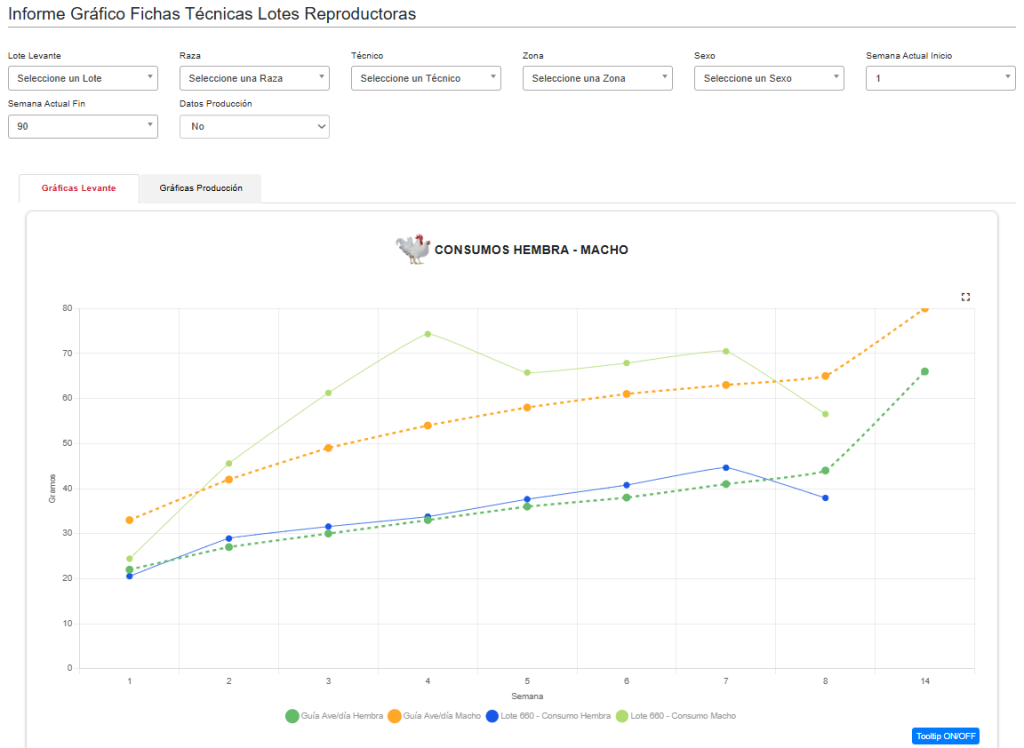Click the hen icon beside the chart title
Image resolution: width=1024 pixels, height=748 pixels.
click(413, 249)
